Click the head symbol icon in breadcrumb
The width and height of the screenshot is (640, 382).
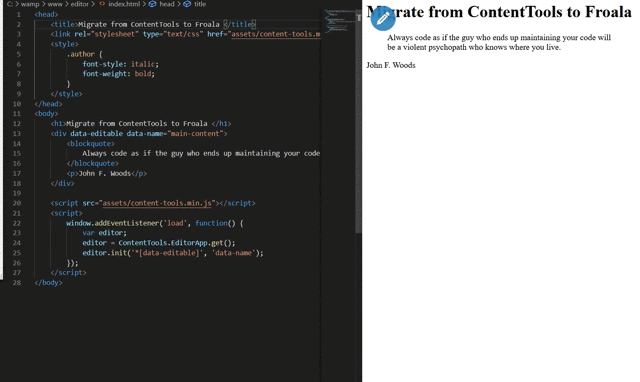(x=152, y=4)
